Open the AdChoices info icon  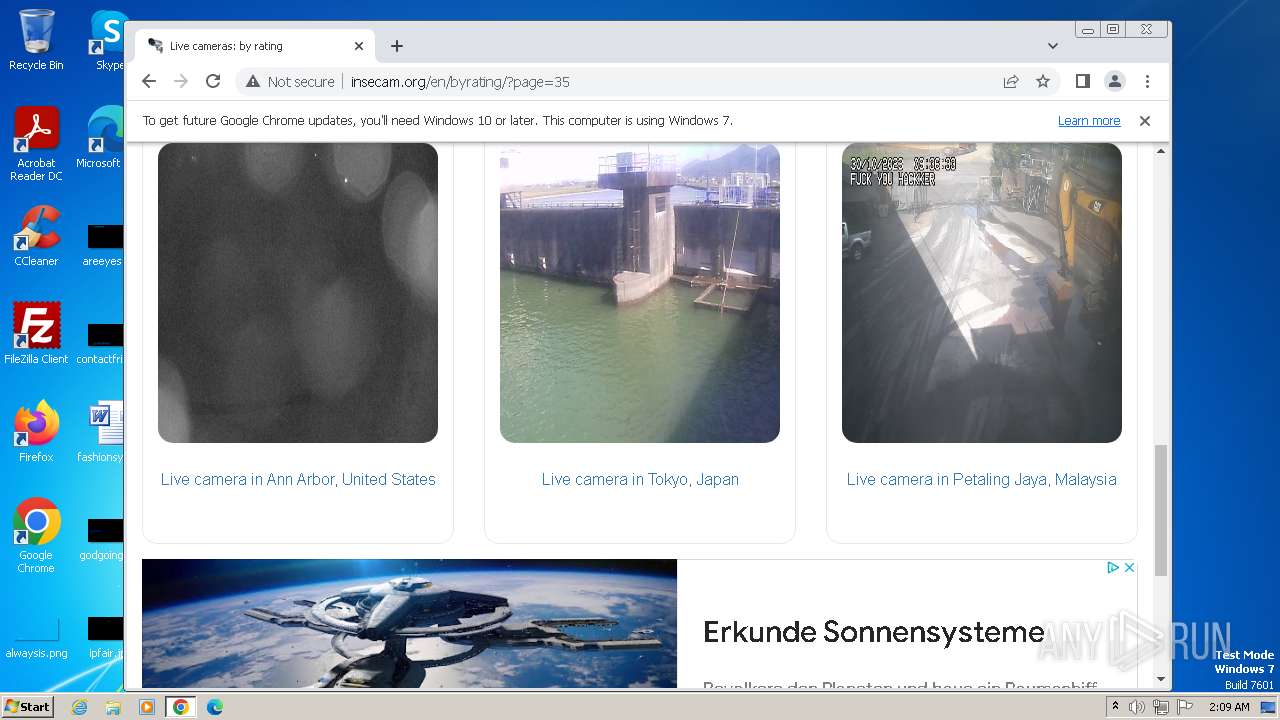coord(1112,567)
